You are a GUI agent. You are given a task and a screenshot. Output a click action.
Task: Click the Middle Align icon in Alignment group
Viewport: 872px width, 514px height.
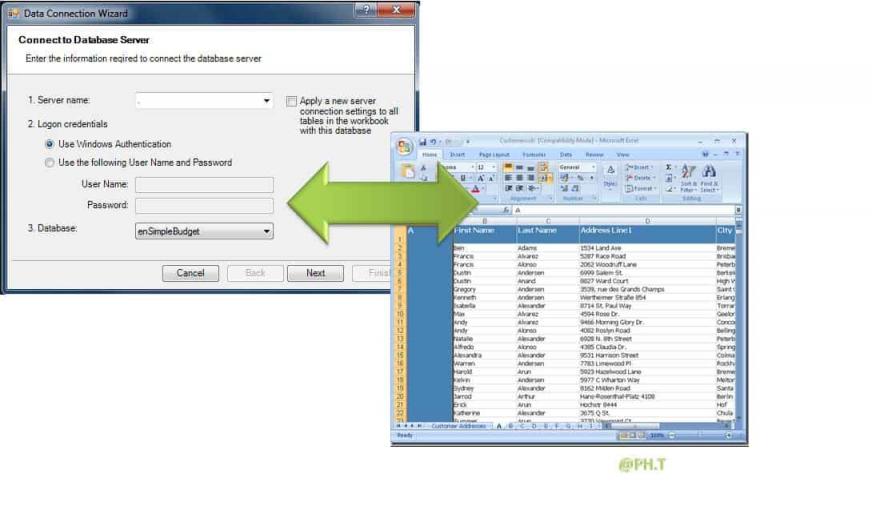click(x=519, y=167)
